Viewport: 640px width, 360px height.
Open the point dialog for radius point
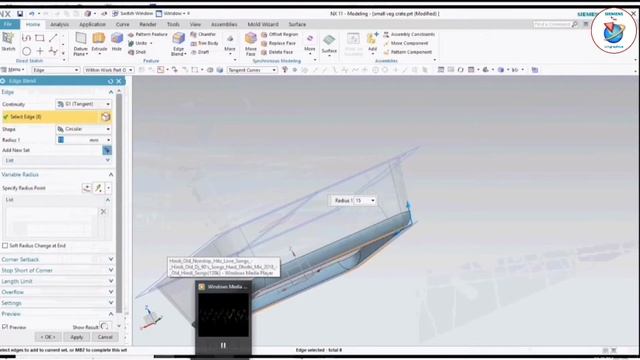87,188
